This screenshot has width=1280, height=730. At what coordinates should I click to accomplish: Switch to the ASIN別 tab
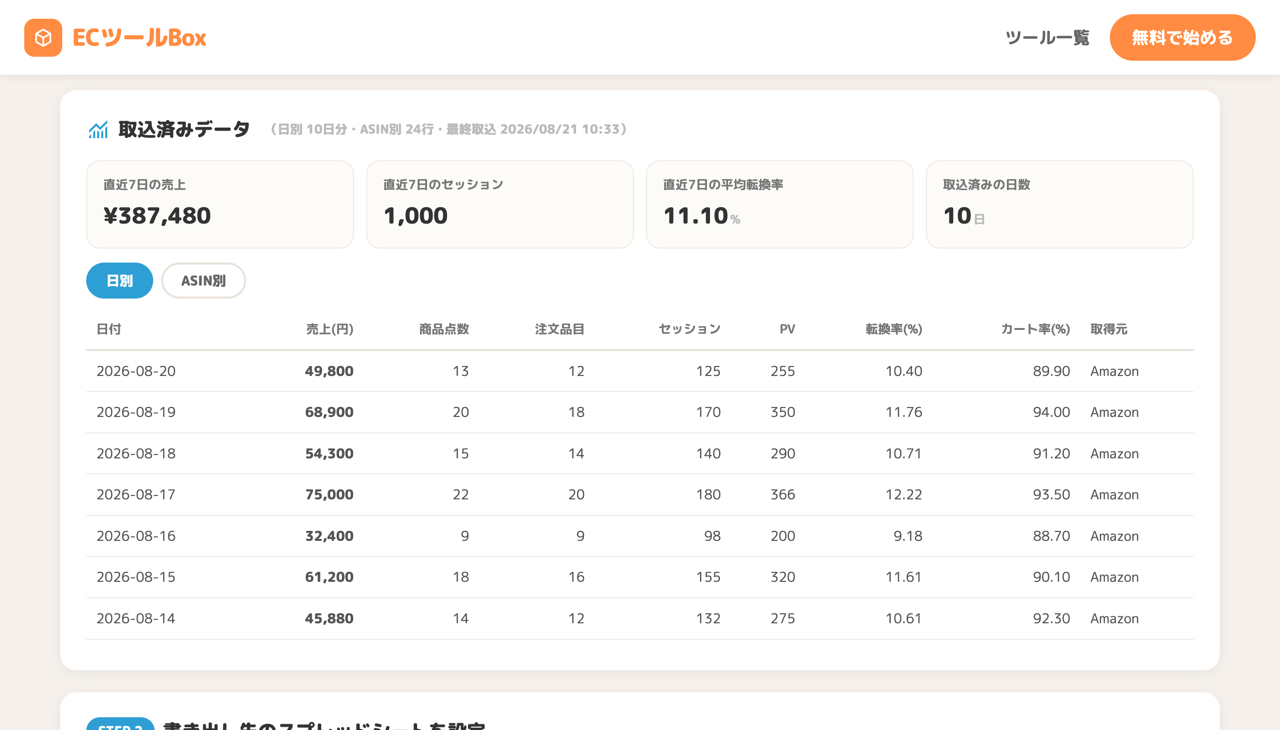tap(203, 281)
